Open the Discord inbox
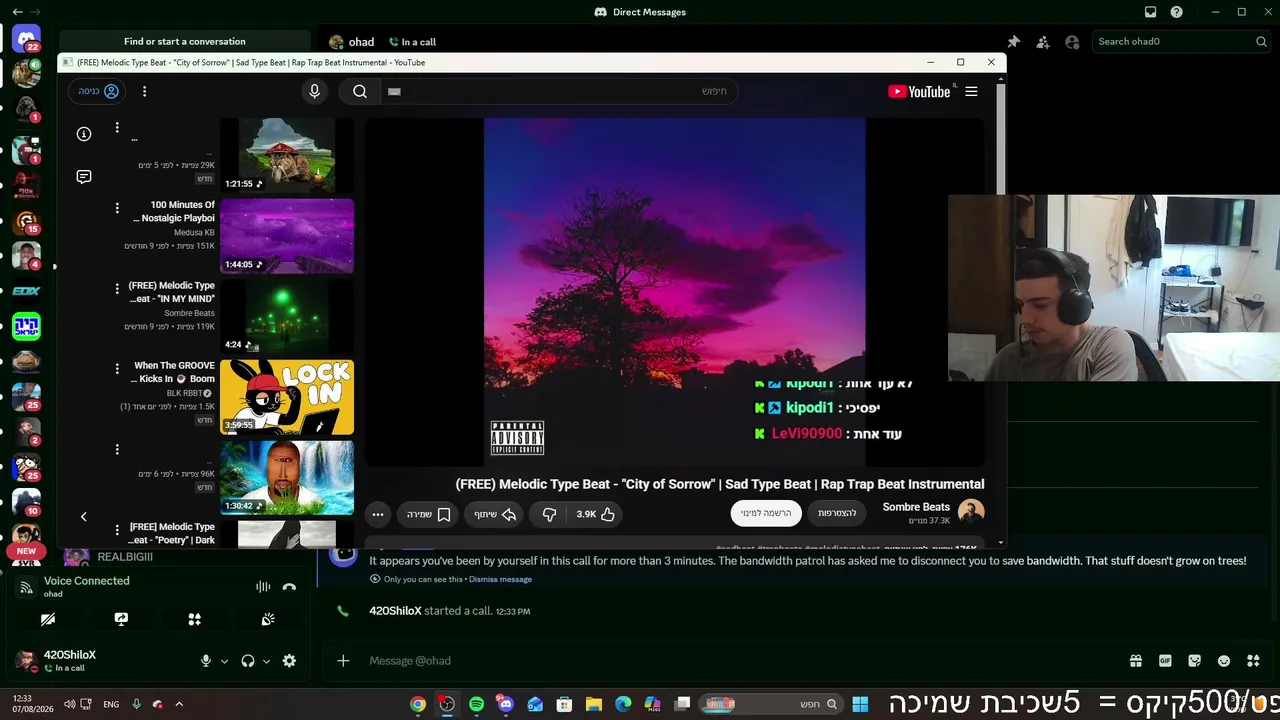 pyautogui.click(x=1150, y=12)
